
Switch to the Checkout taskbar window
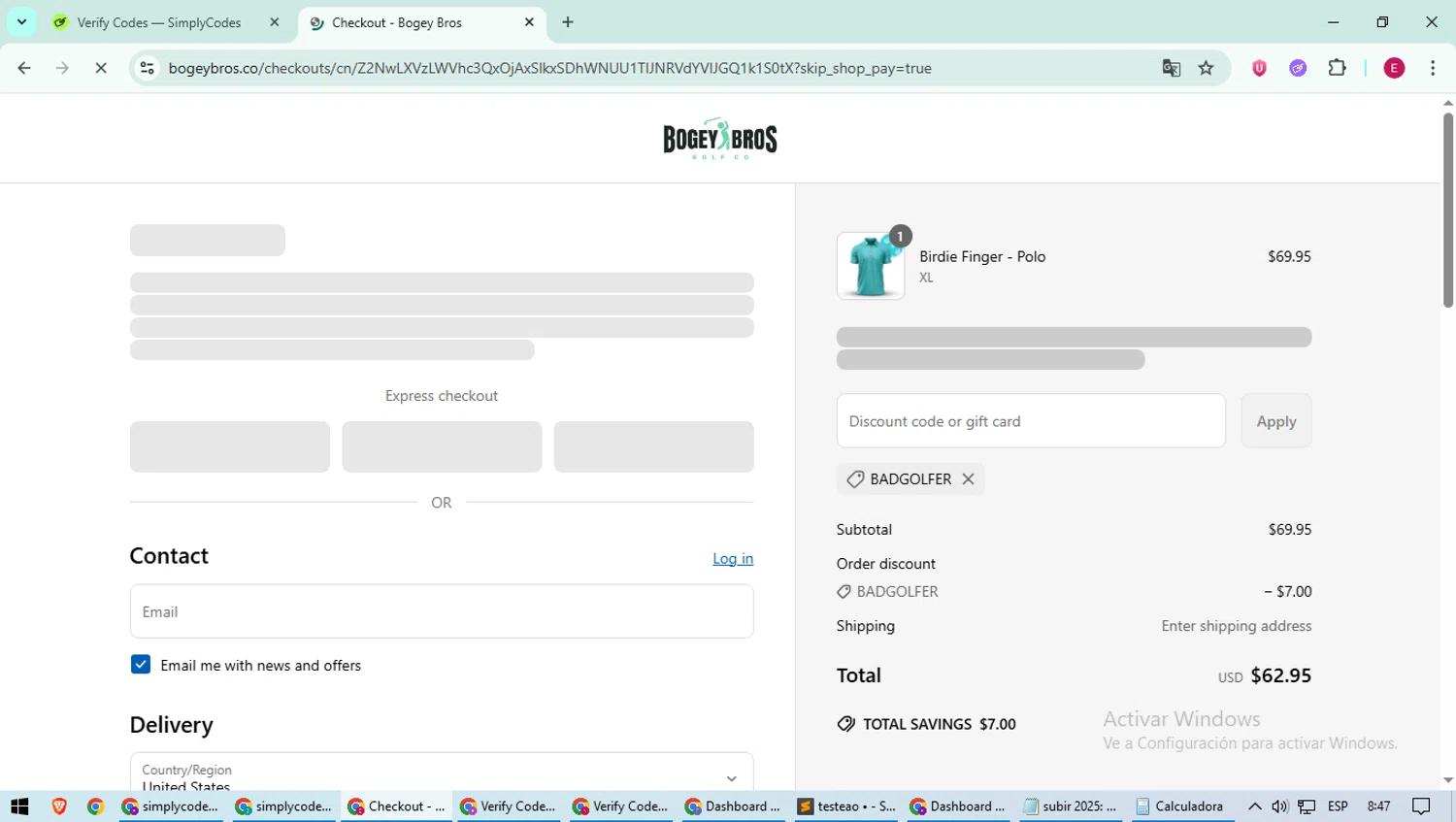click(394, 806)
